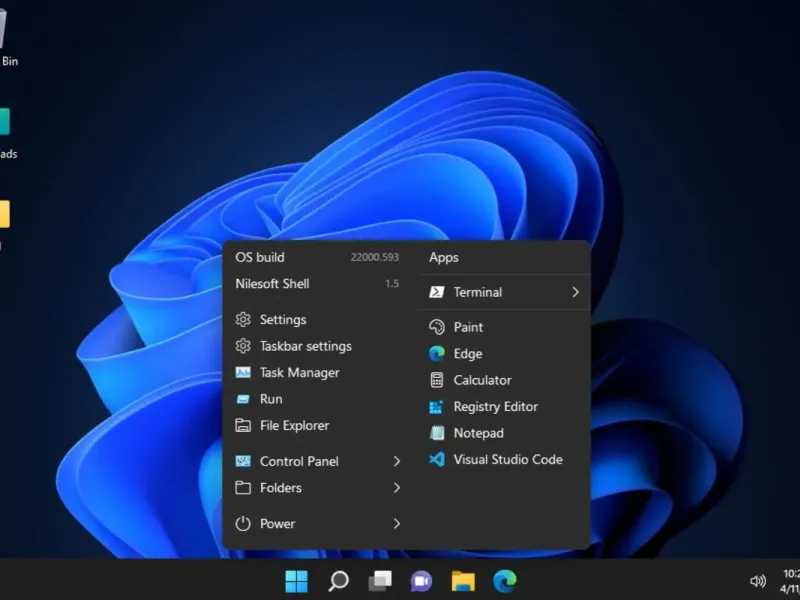Image resolution: width=800 pixels, height=600 pixels.
Task: Expand the Folders submenu chevron
Action: coord(397,488)
